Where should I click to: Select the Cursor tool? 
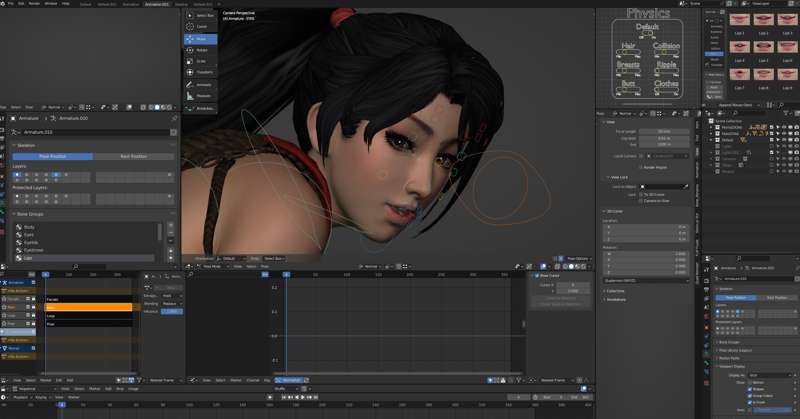click(200, 27)
